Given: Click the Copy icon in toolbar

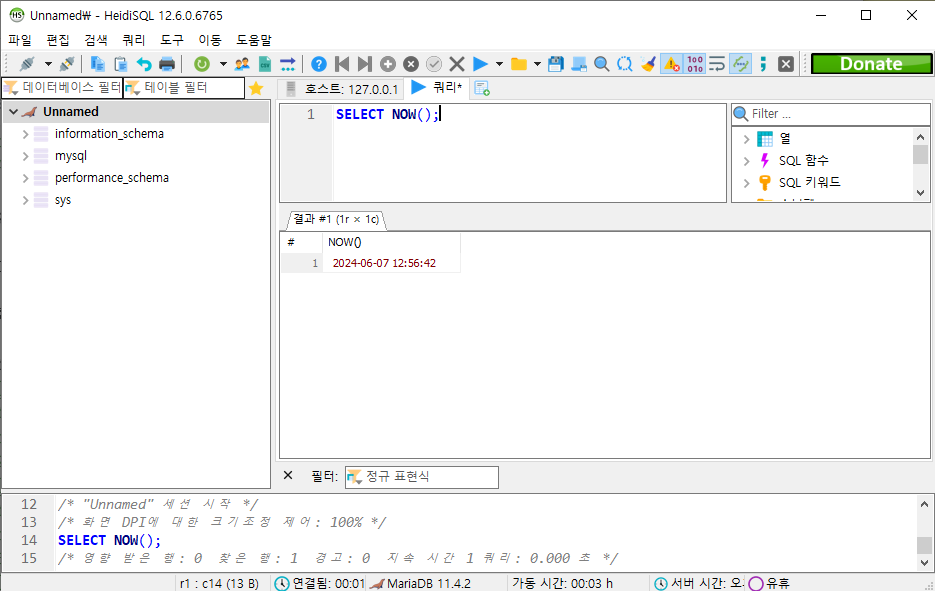Looking at the screenshot, I should click(x=98, y=64).
